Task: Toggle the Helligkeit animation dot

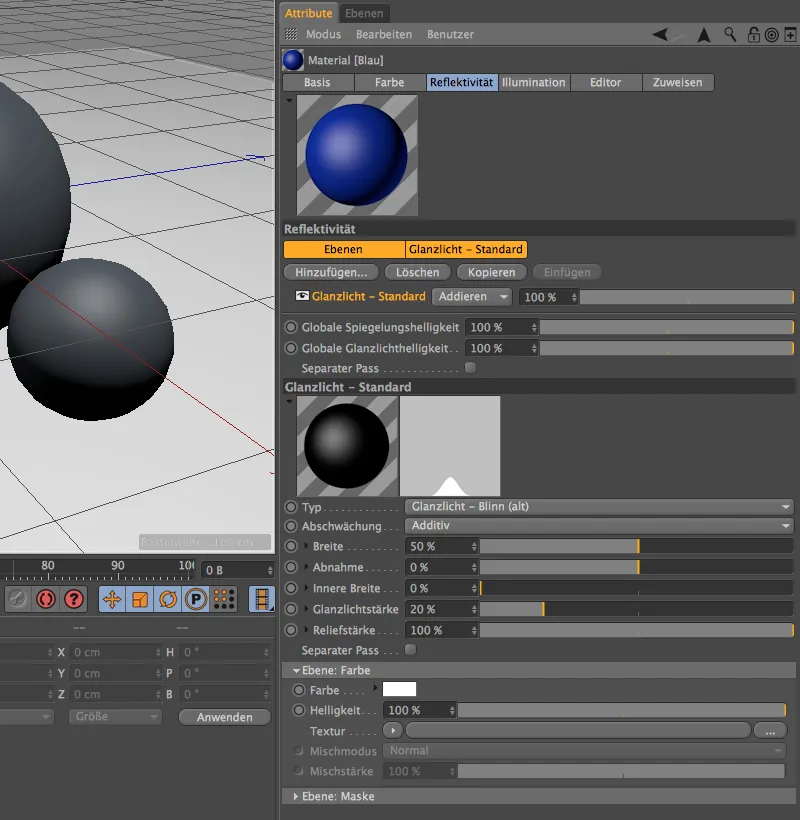Action: point(299,710)
